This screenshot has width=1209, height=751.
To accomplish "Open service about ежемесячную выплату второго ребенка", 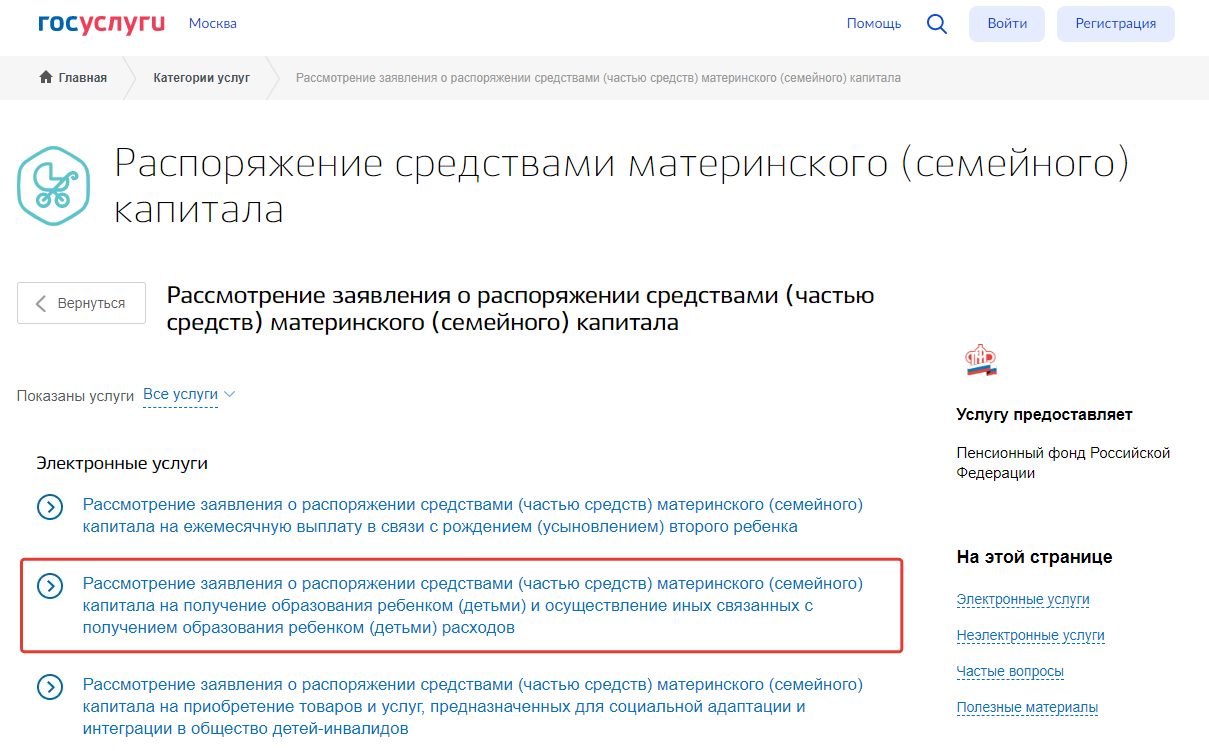I will point(472,515).
